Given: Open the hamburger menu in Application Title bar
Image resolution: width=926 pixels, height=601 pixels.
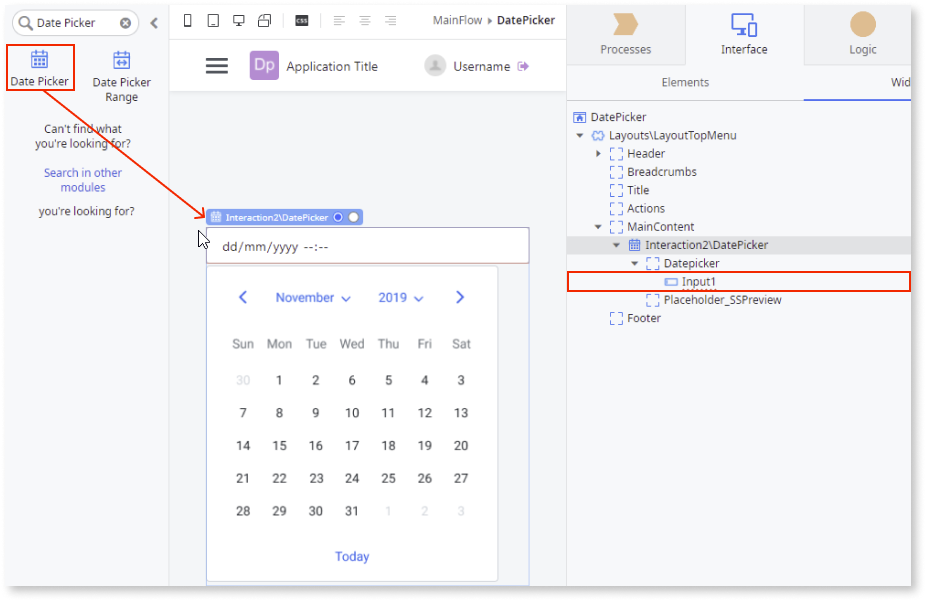Looking at the screenshot, I should tap(217, 65).
